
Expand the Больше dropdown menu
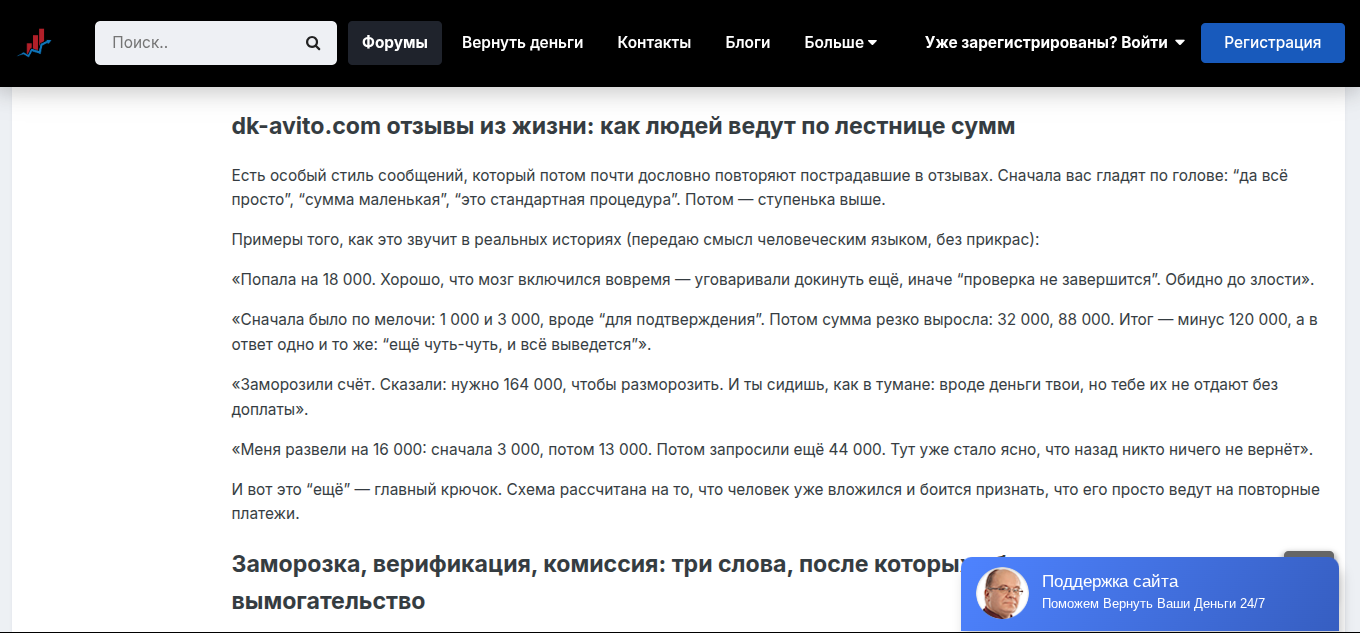pos(834,43)
